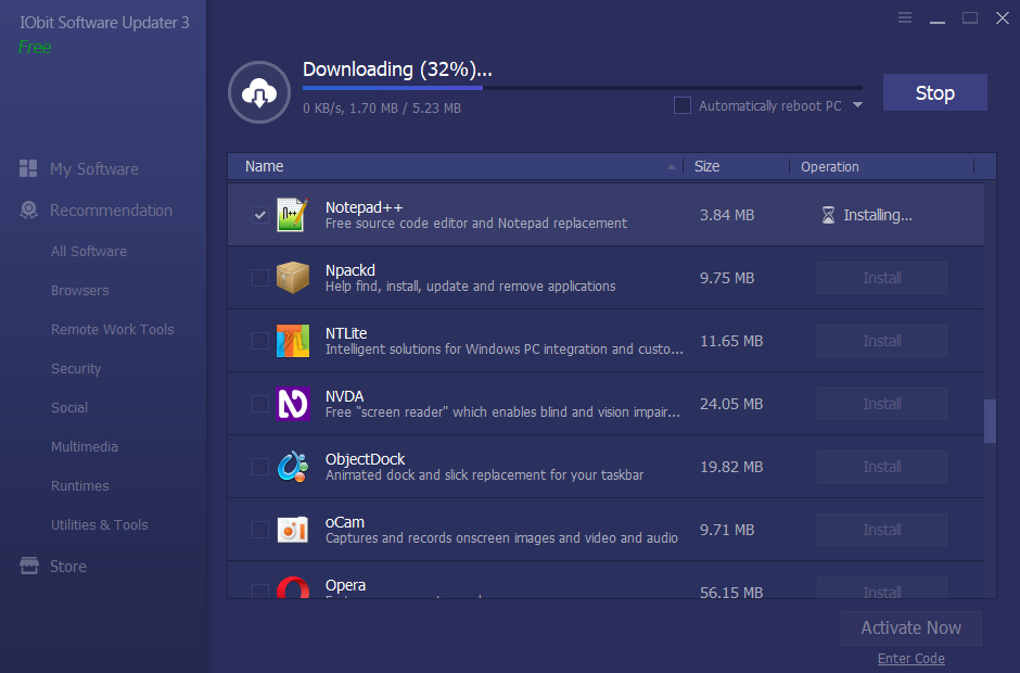
Task: Click the Recommendation ribbon icon
Action: [29, 210]
